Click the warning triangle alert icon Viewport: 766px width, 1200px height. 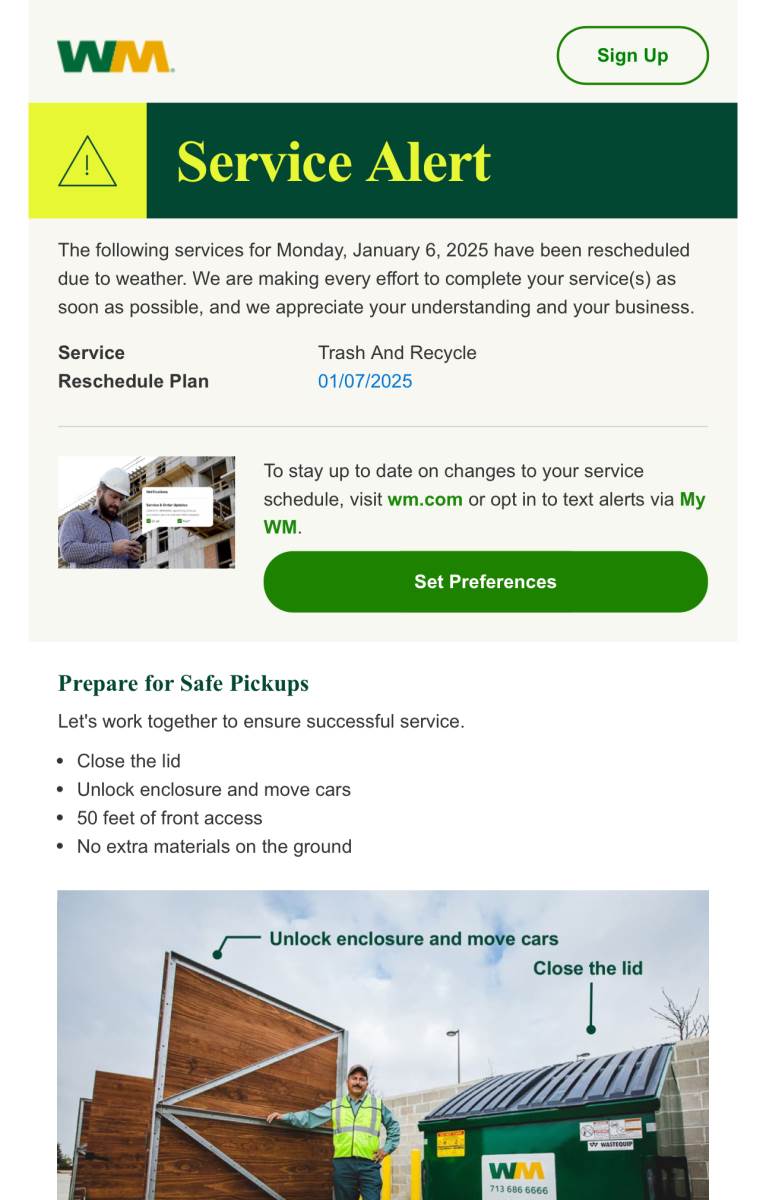click(87, 161)
